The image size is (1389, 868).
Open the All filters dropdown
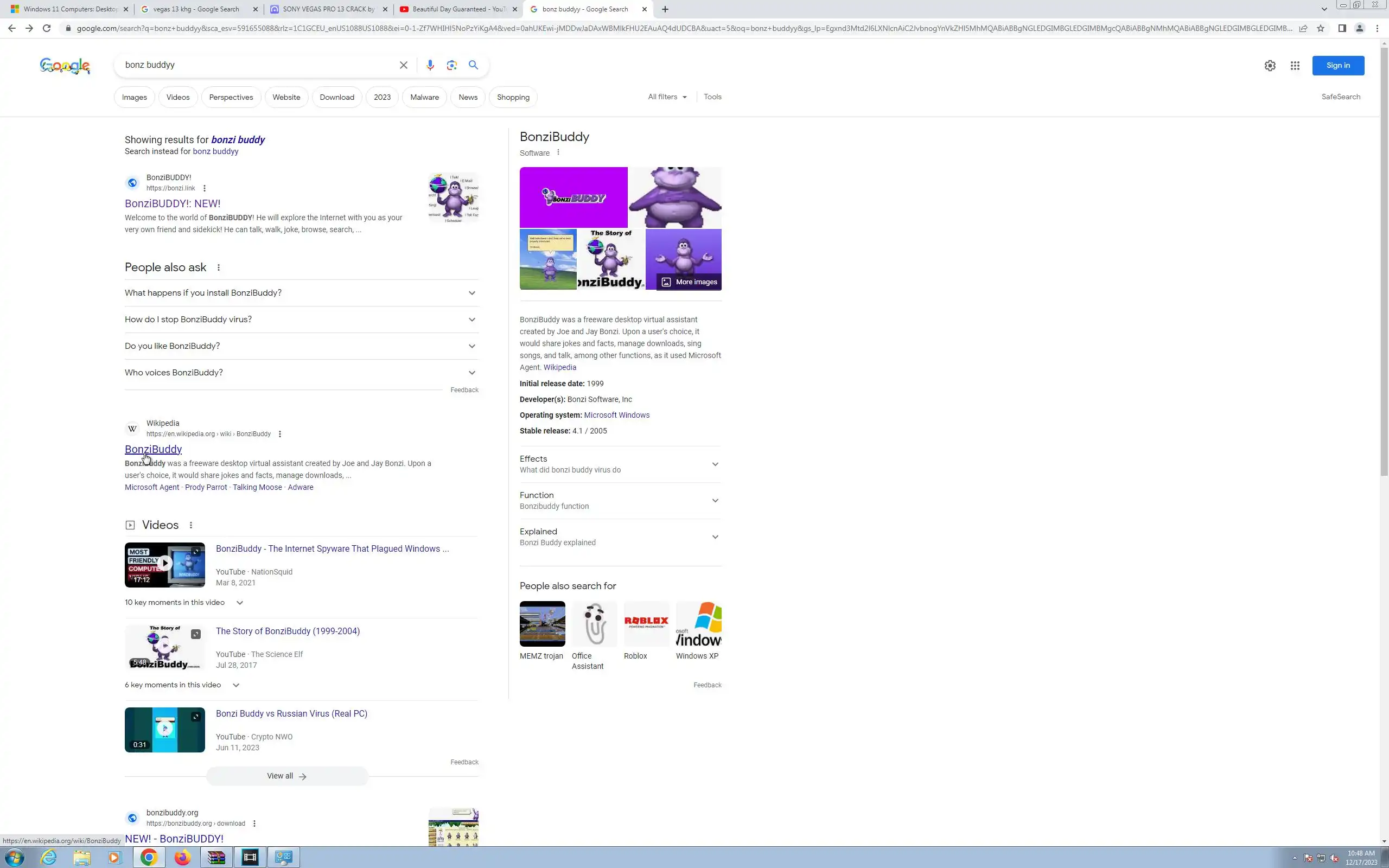[x=667, y=97]
